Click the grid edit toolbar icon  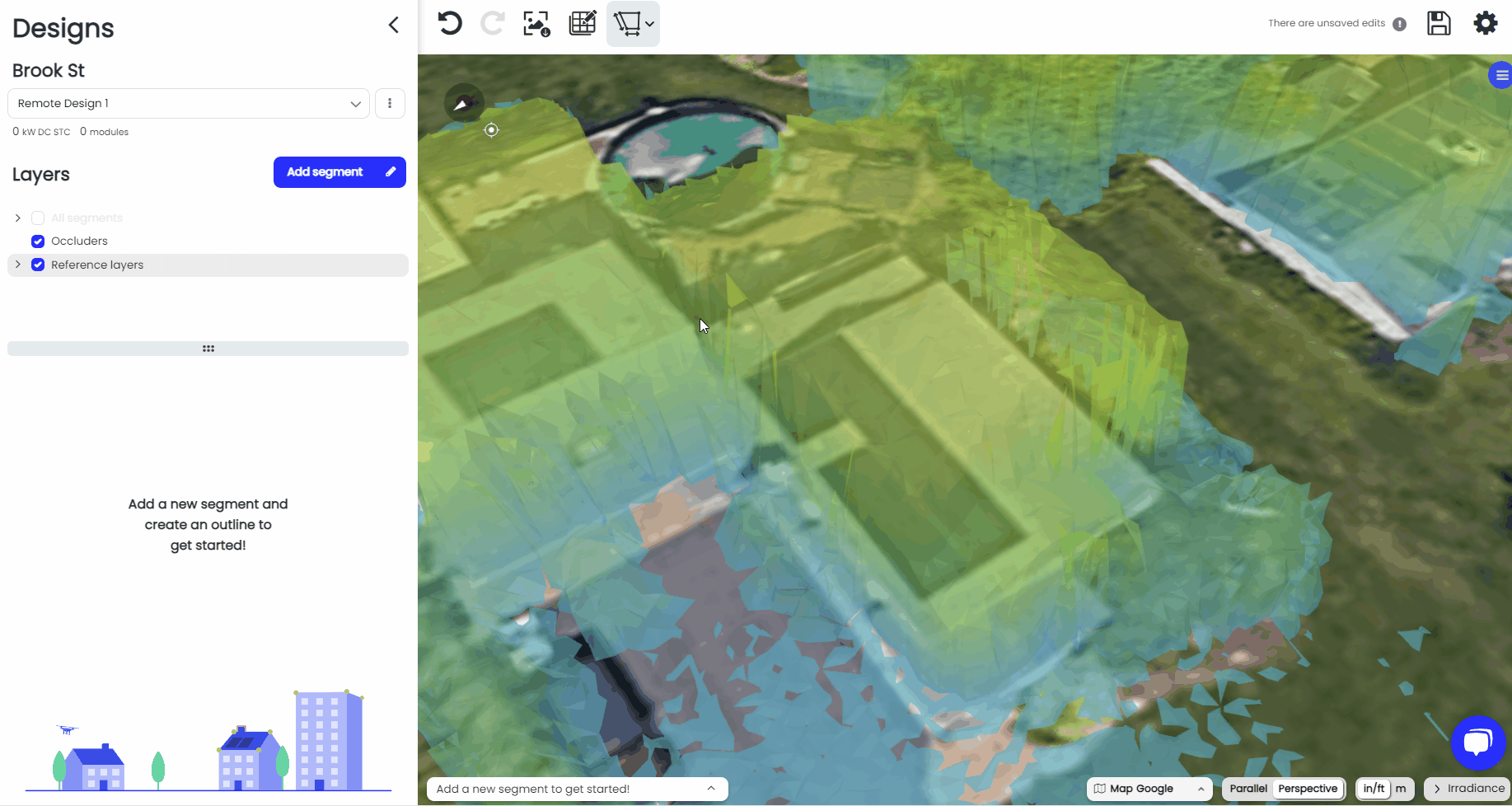583,23
